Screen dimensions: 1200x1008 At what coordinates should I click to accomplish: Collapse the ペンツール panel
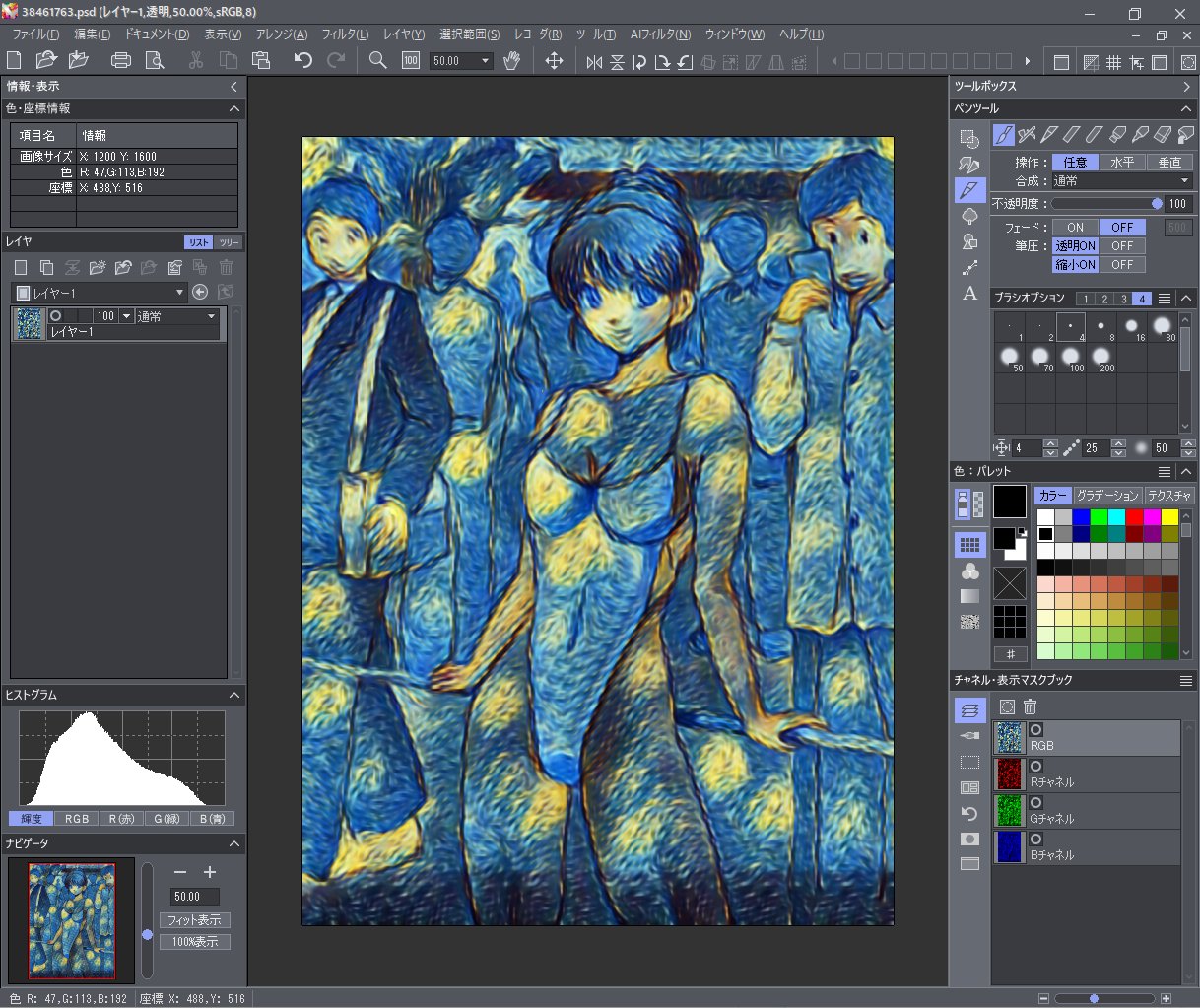tap(1186, 108)
